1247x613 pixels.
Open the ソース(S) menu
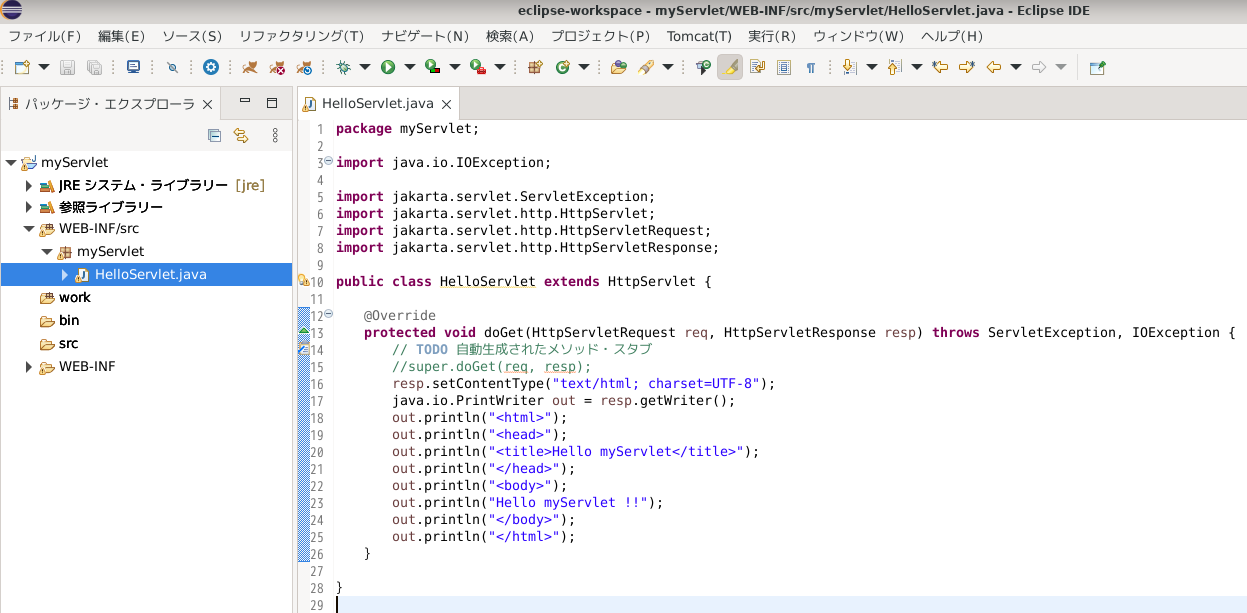192,36
